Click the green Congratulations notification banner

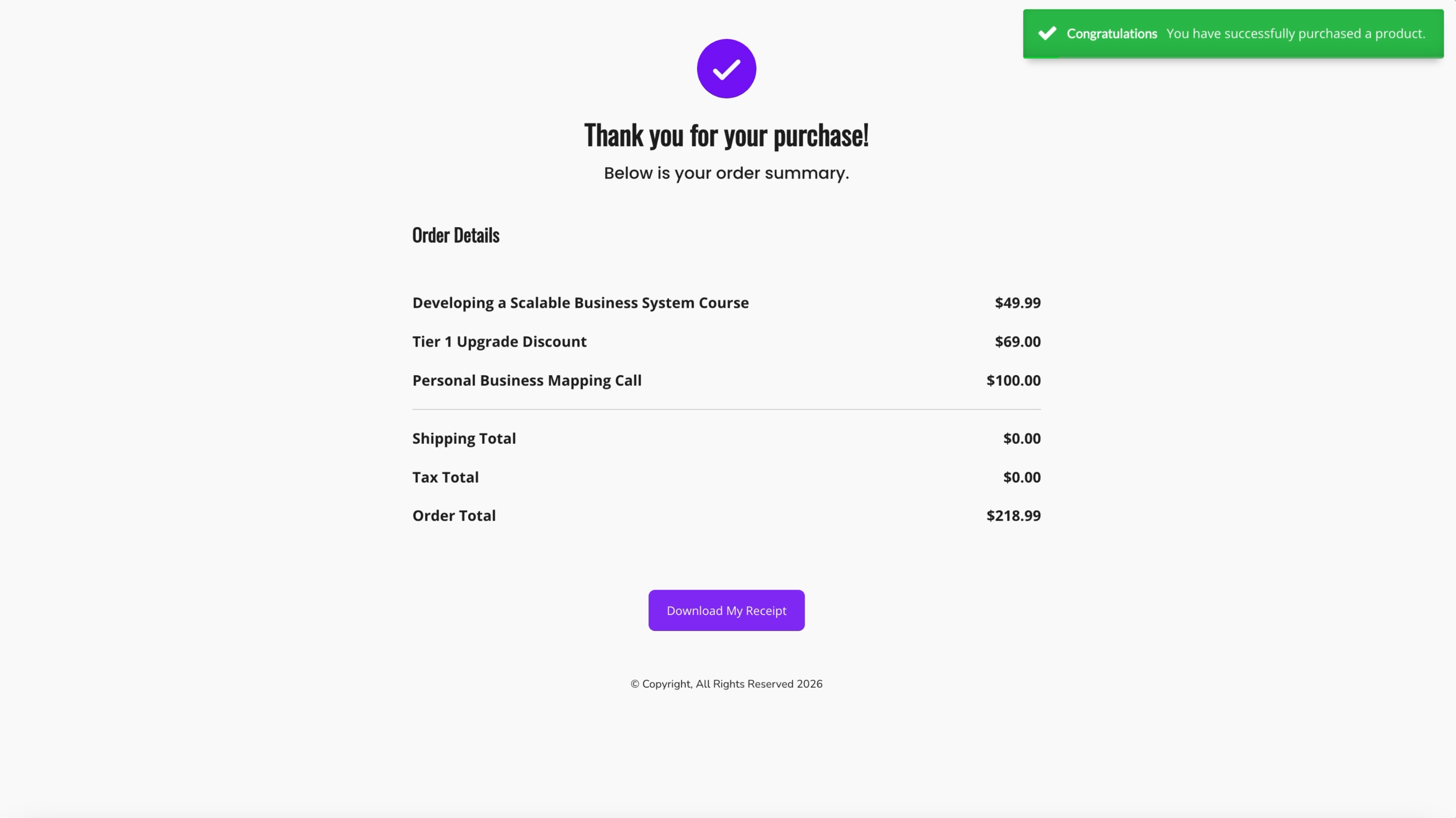click(1233, 33)
